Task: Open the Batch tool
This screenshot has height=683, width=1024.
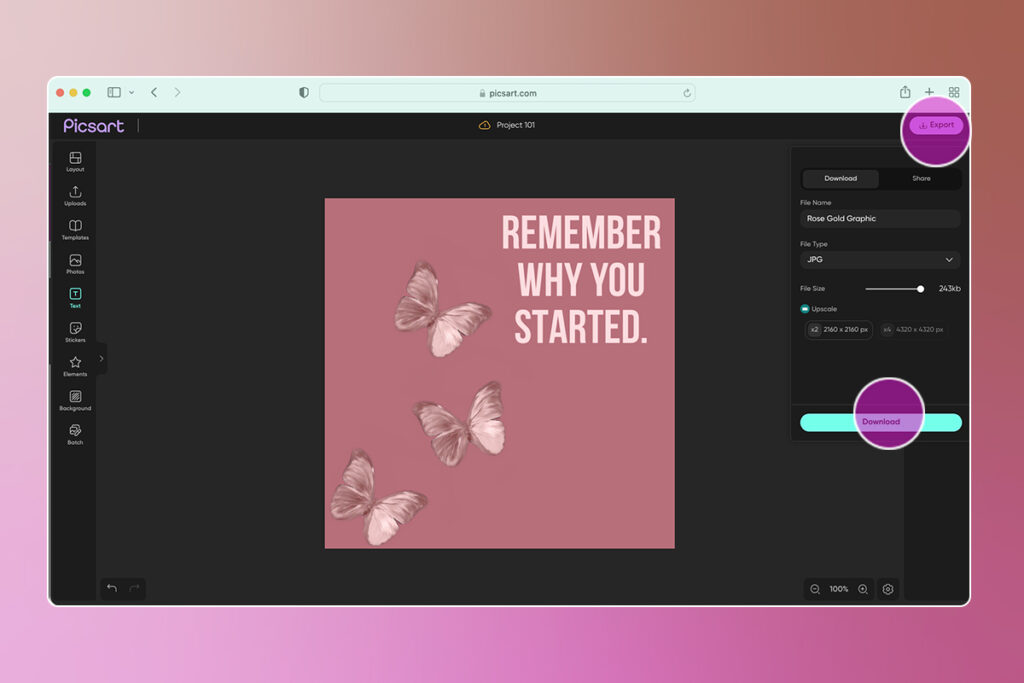Action: tap(74, 432)
